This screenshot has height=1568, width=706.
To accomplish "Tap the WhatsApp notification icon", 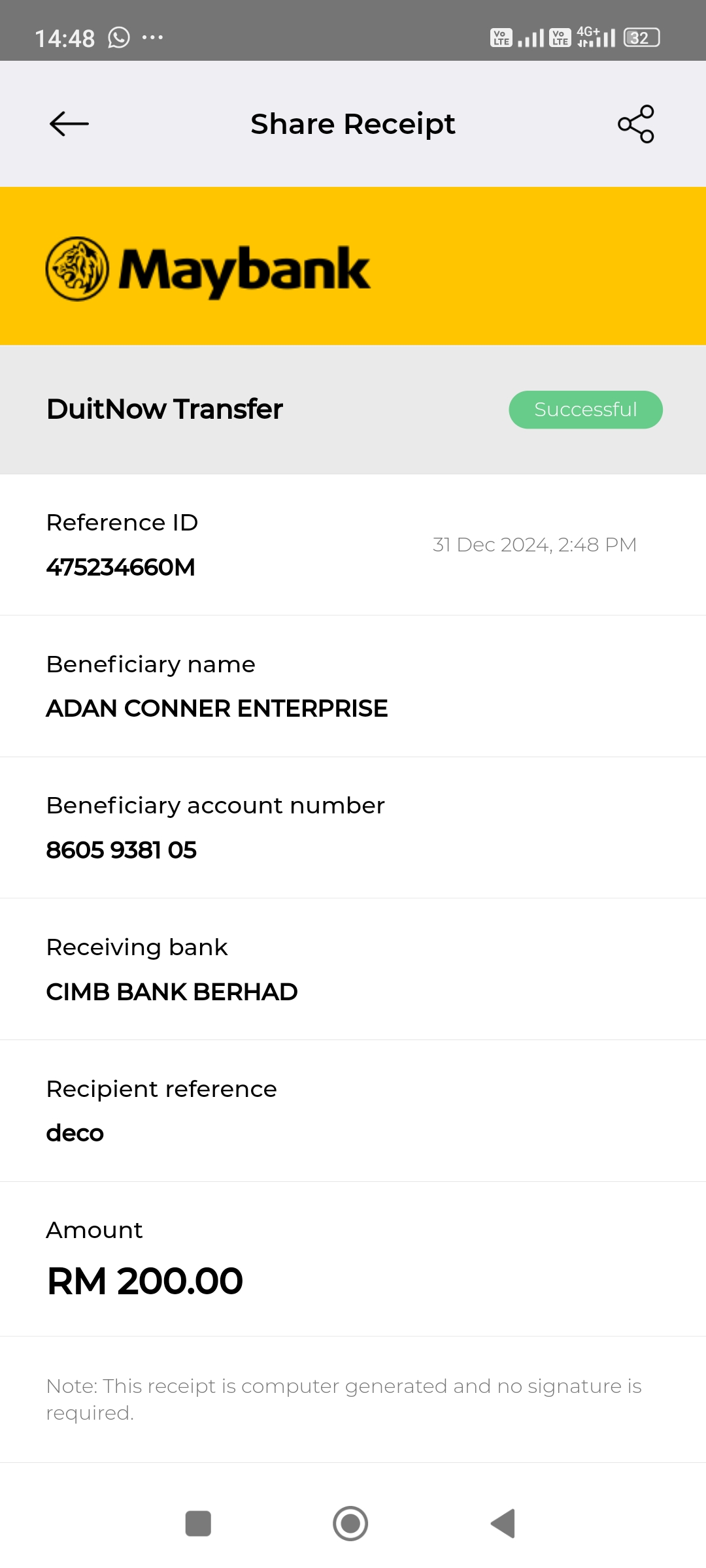I will (x=119, y=38).
